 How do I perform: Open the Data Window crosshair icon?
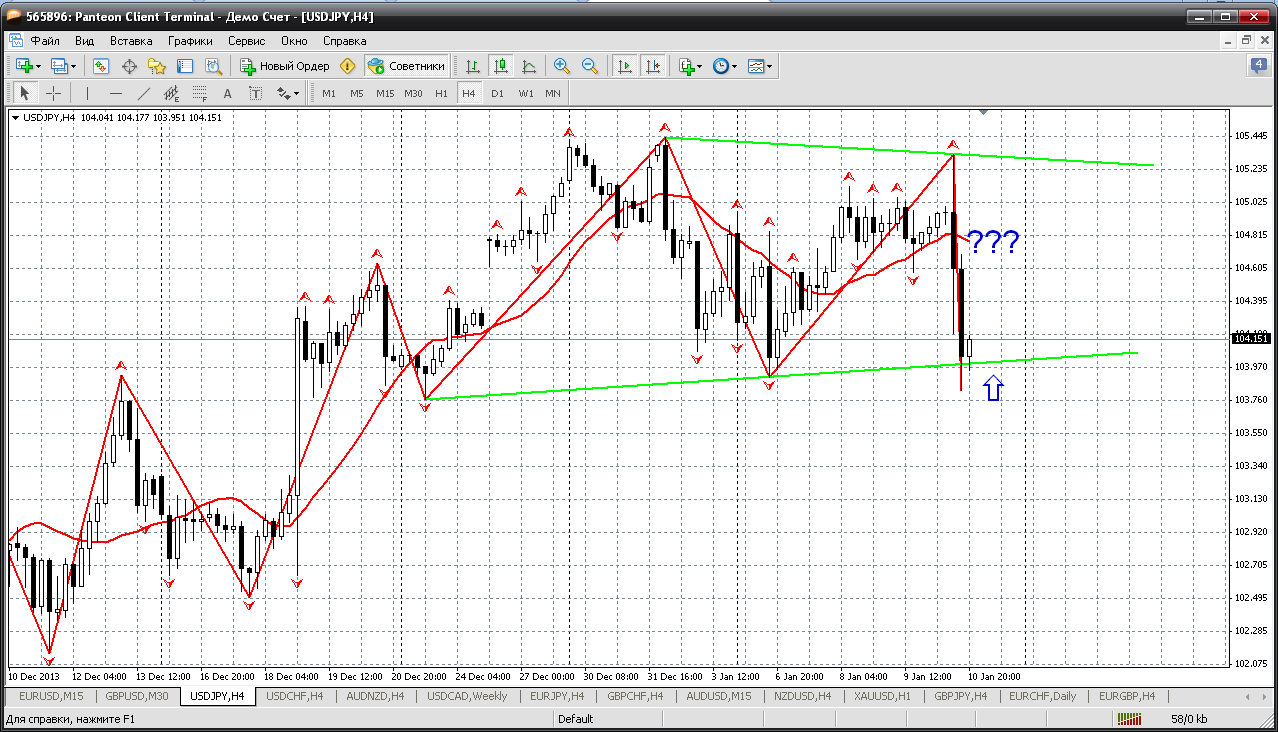point(129,66)
